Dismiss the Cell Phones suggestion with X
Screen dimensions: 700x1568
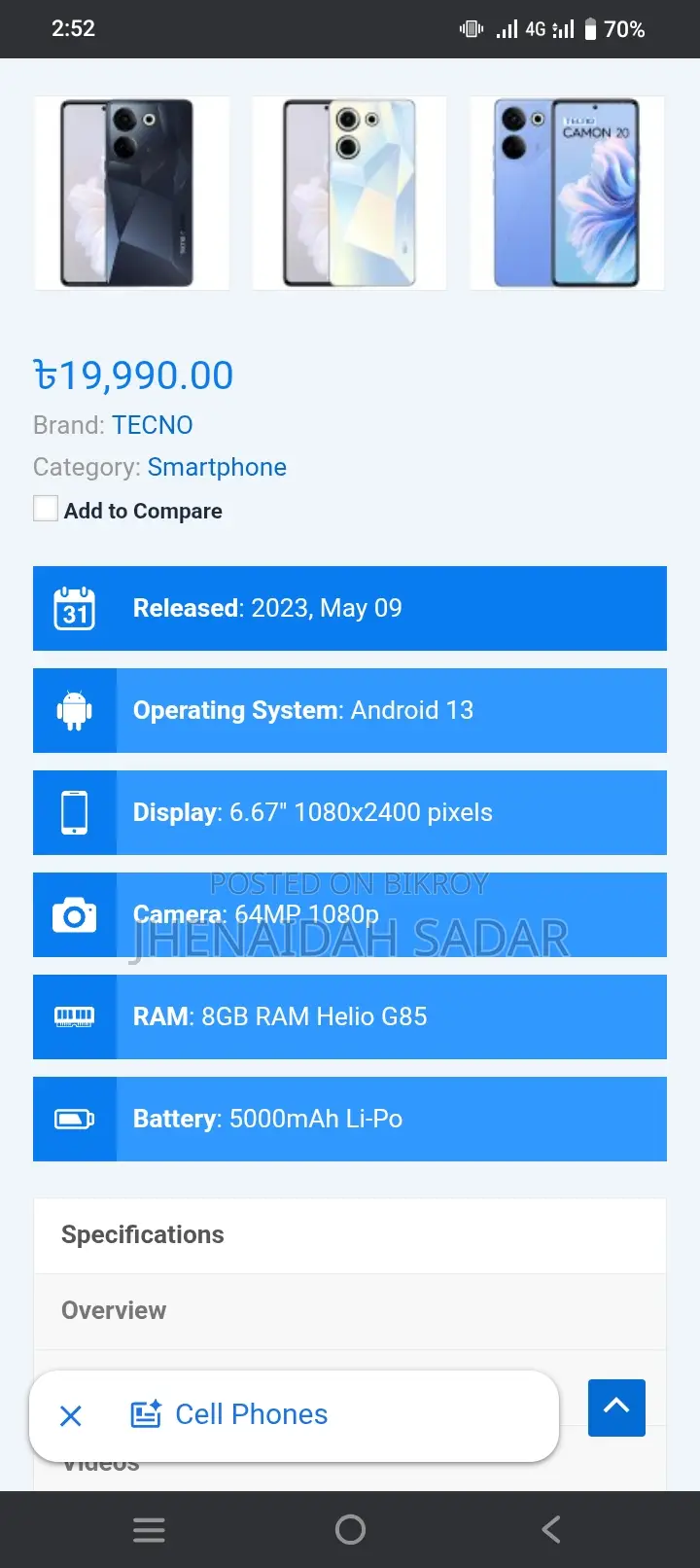tap(71, 1415)
